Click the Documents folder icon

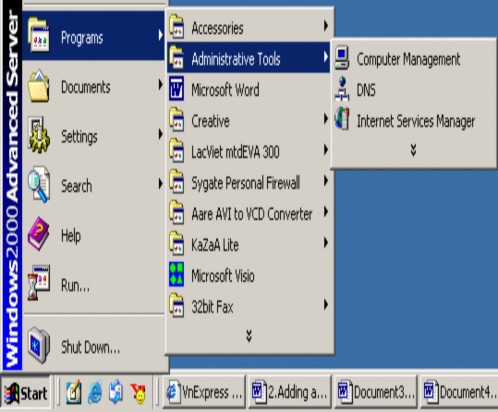38,86
